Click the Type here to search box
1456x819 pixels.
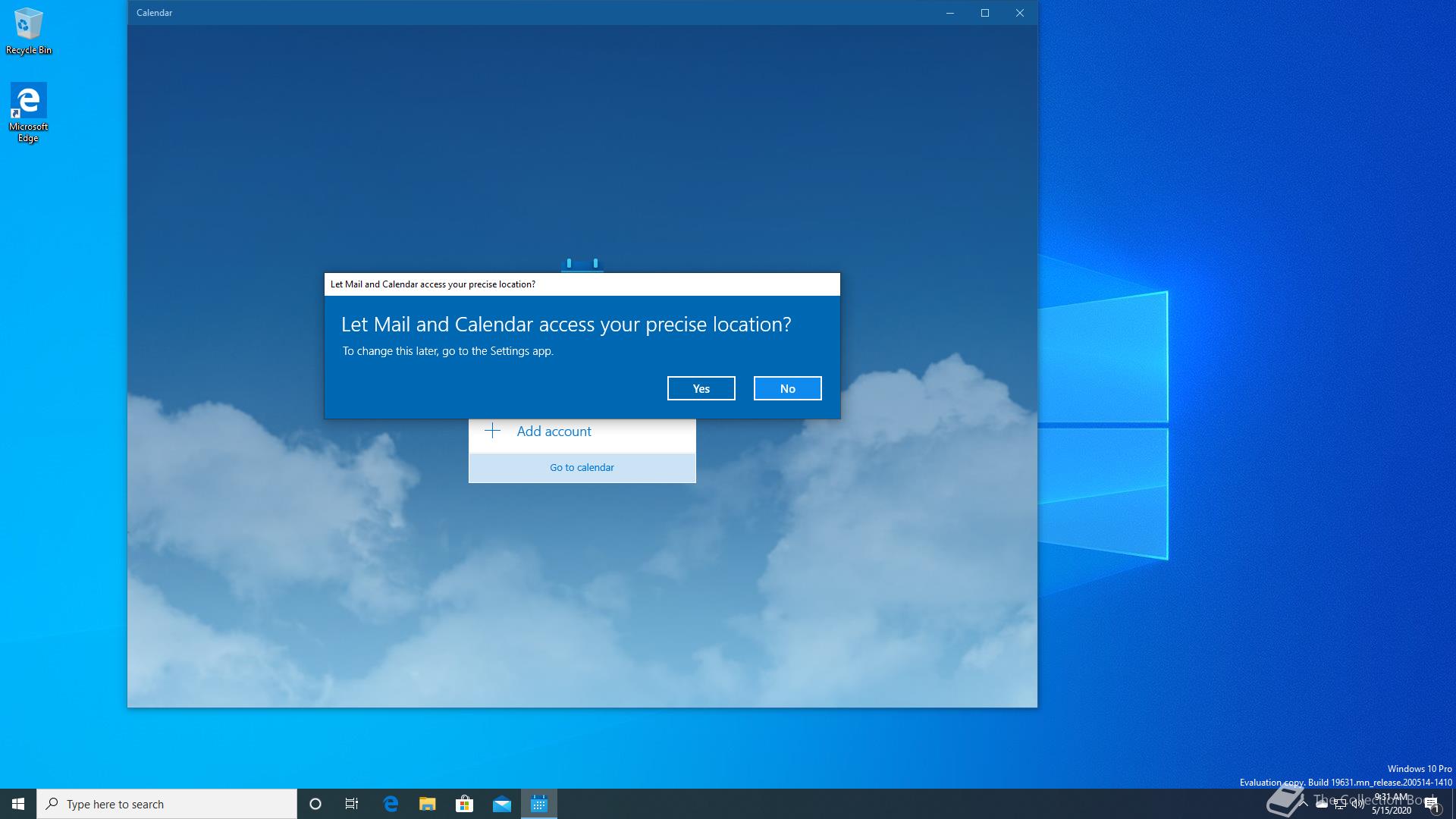point(167,804)
